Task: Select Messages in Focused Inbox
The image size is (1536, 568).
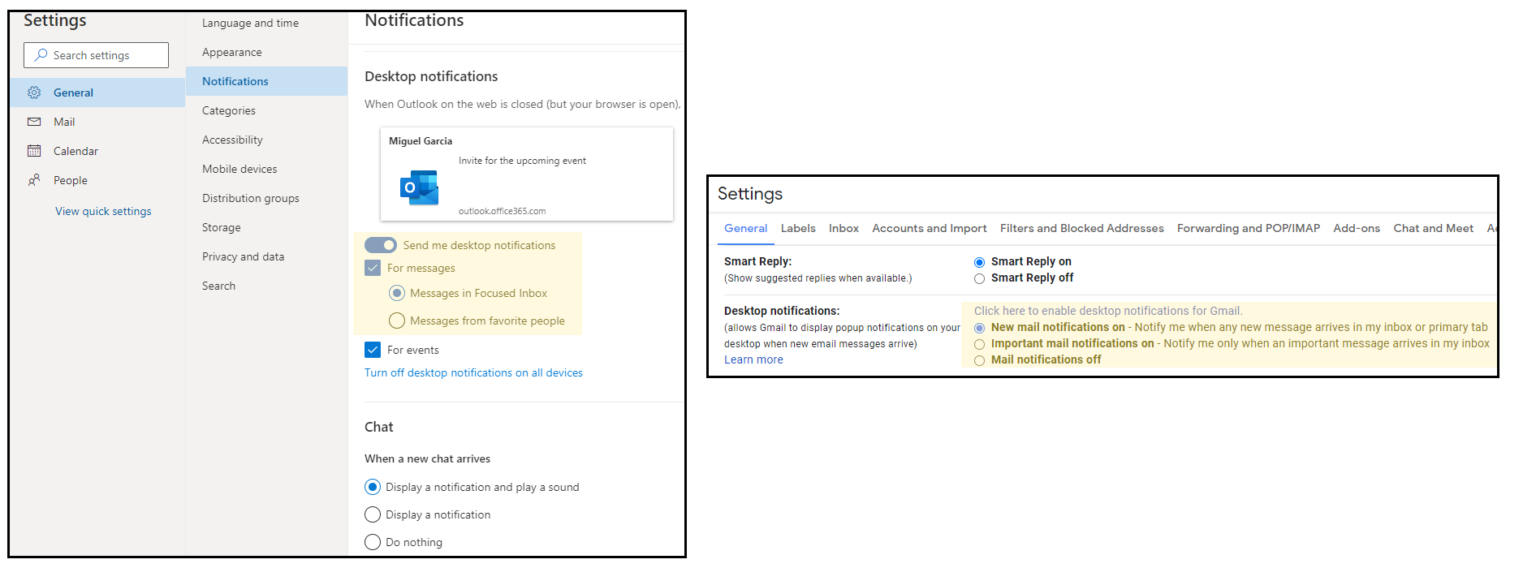Action: pyautogui.click(x=397, y=293)
